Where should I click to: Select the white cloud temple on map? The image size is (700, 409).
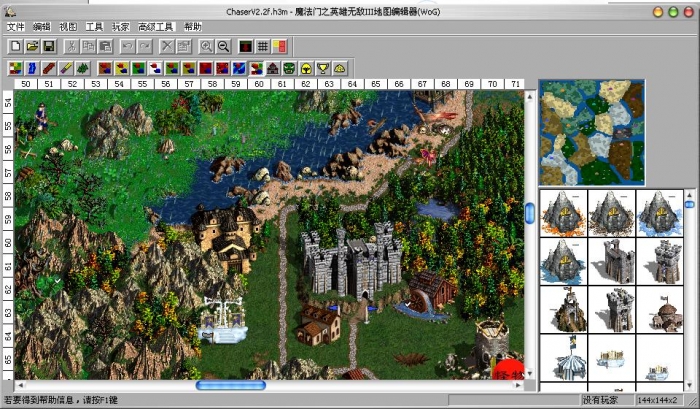(222, 321)
